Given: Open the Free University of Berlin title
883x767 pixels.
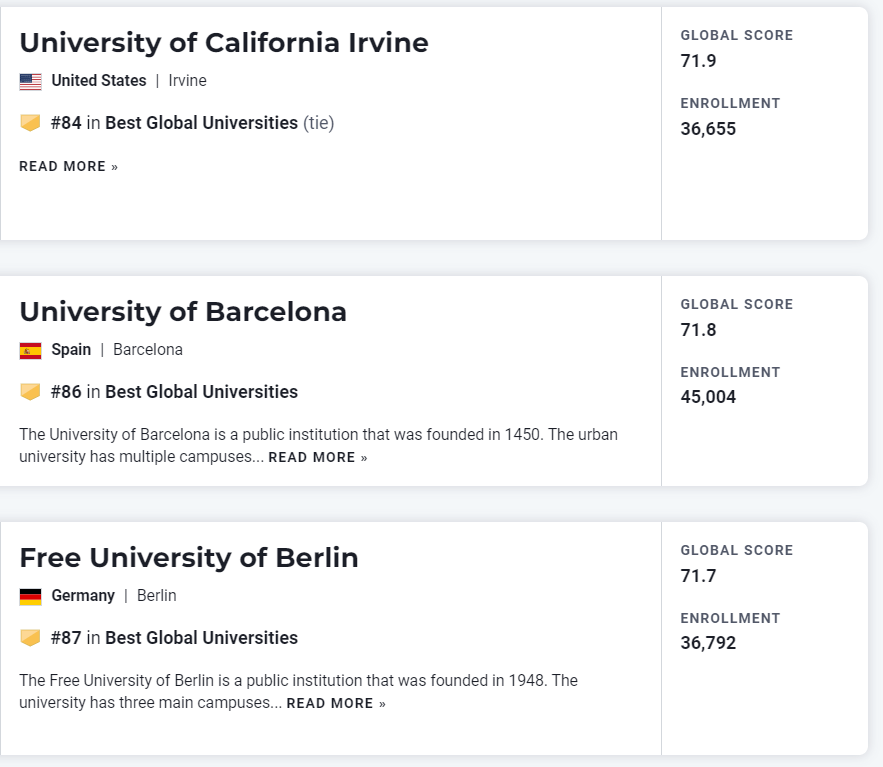Looking at the screenshot, I should point(189,558).
